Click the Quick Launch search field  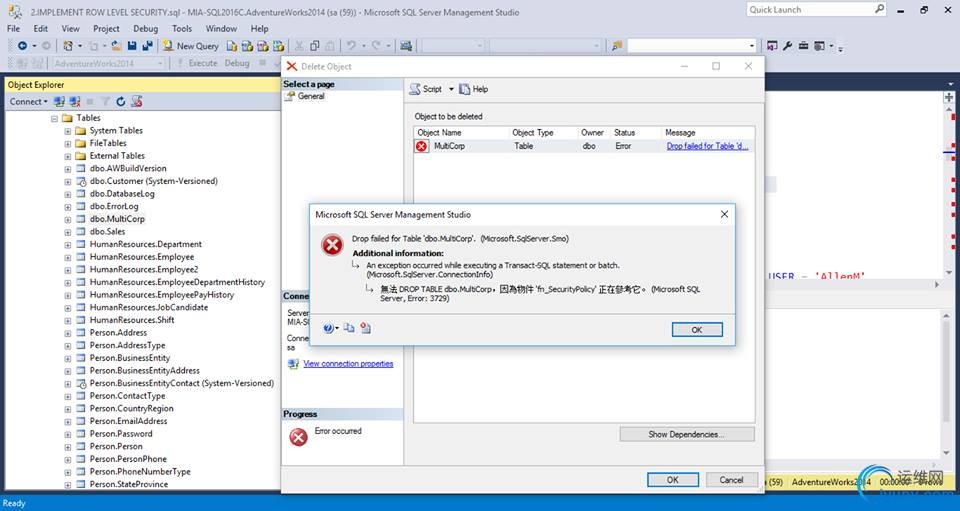[809, 10]
